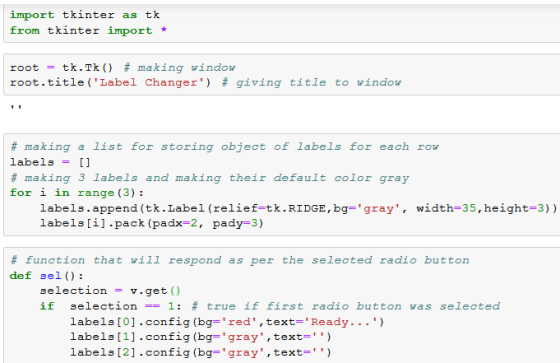Click the comment '# making window'

179,68
